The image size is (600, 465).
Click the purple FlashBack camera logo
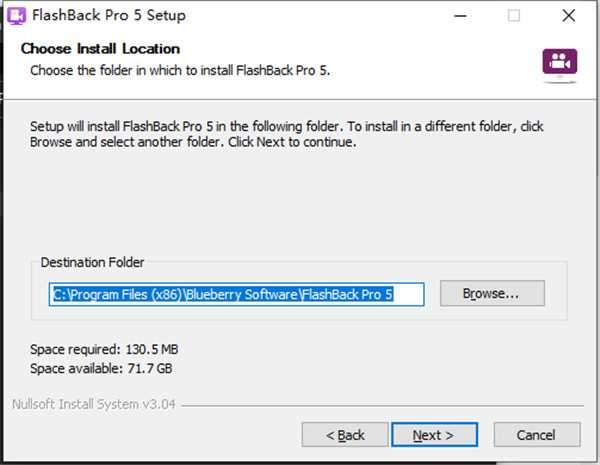click(559, 61)
